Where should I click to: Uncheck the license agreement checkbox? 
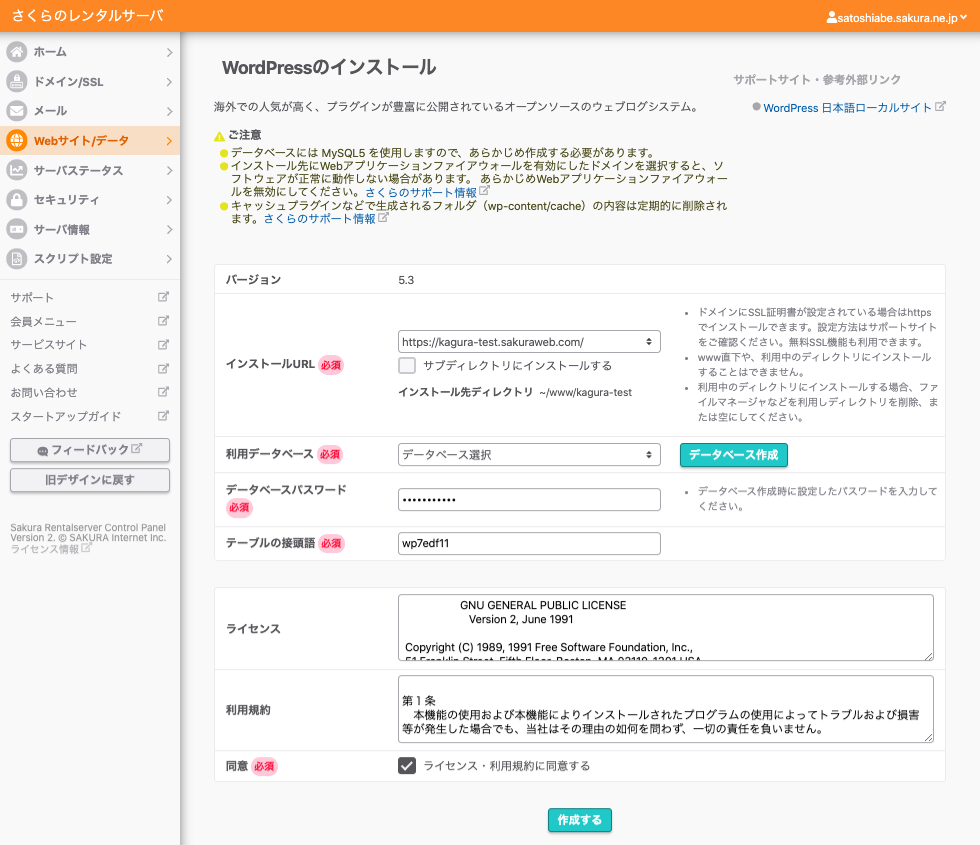tap(407, 766)
